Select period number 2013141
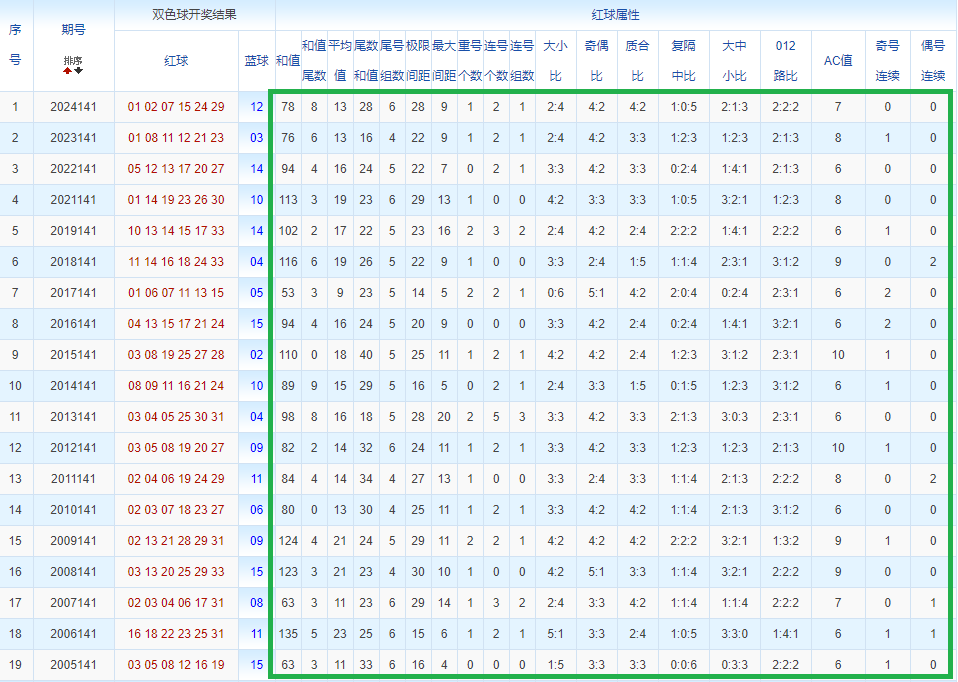This screenshot has width=958, height=682. [x=73, y=416]
